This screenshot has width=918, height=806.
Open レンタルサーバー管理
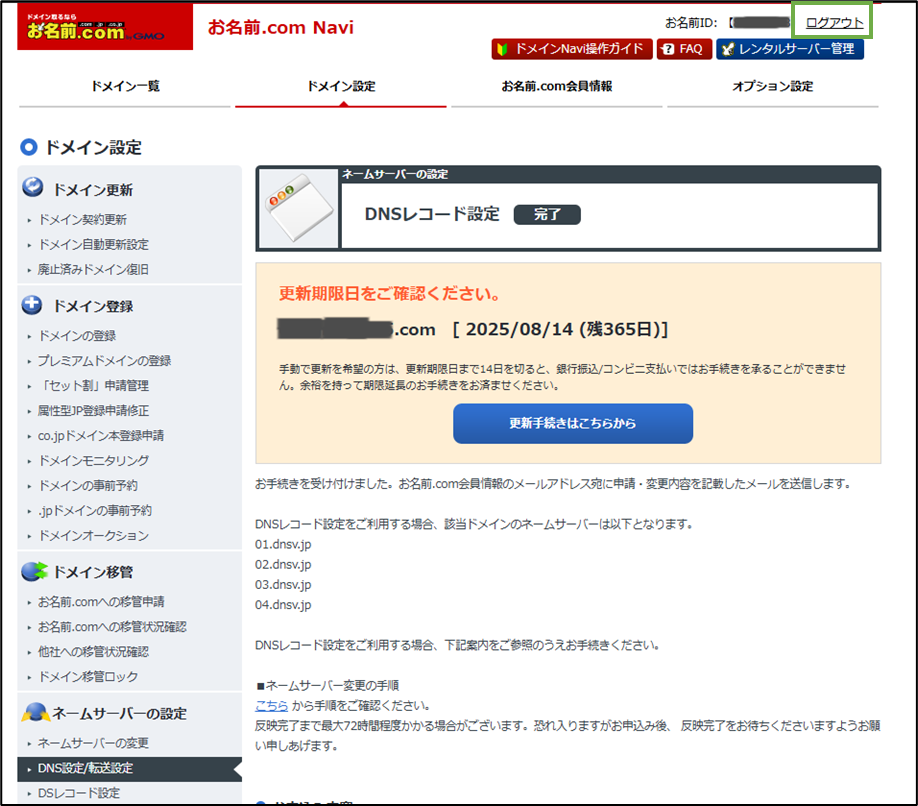click(790, 49)
